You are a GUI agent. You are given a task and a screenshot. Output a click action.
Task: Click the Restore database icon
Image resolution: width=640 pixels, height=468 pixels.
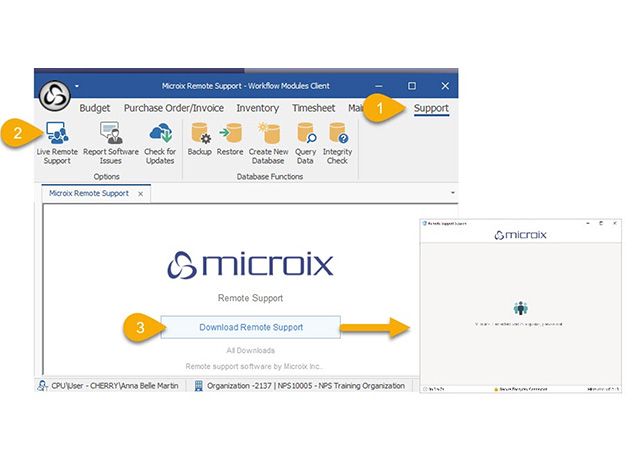(x=230, y=134)
